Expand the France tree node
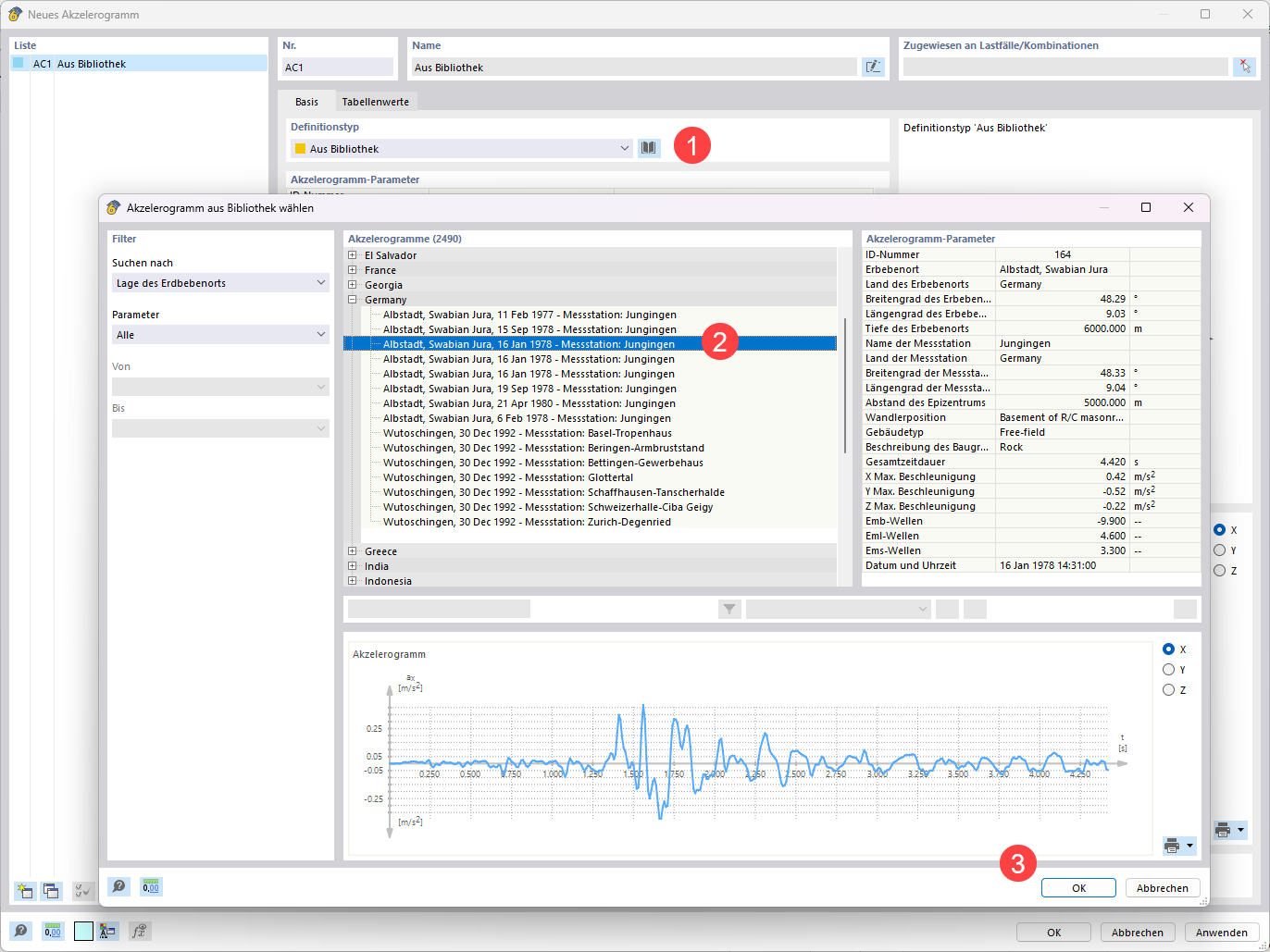1270x952 pixels. coord(353,270)
